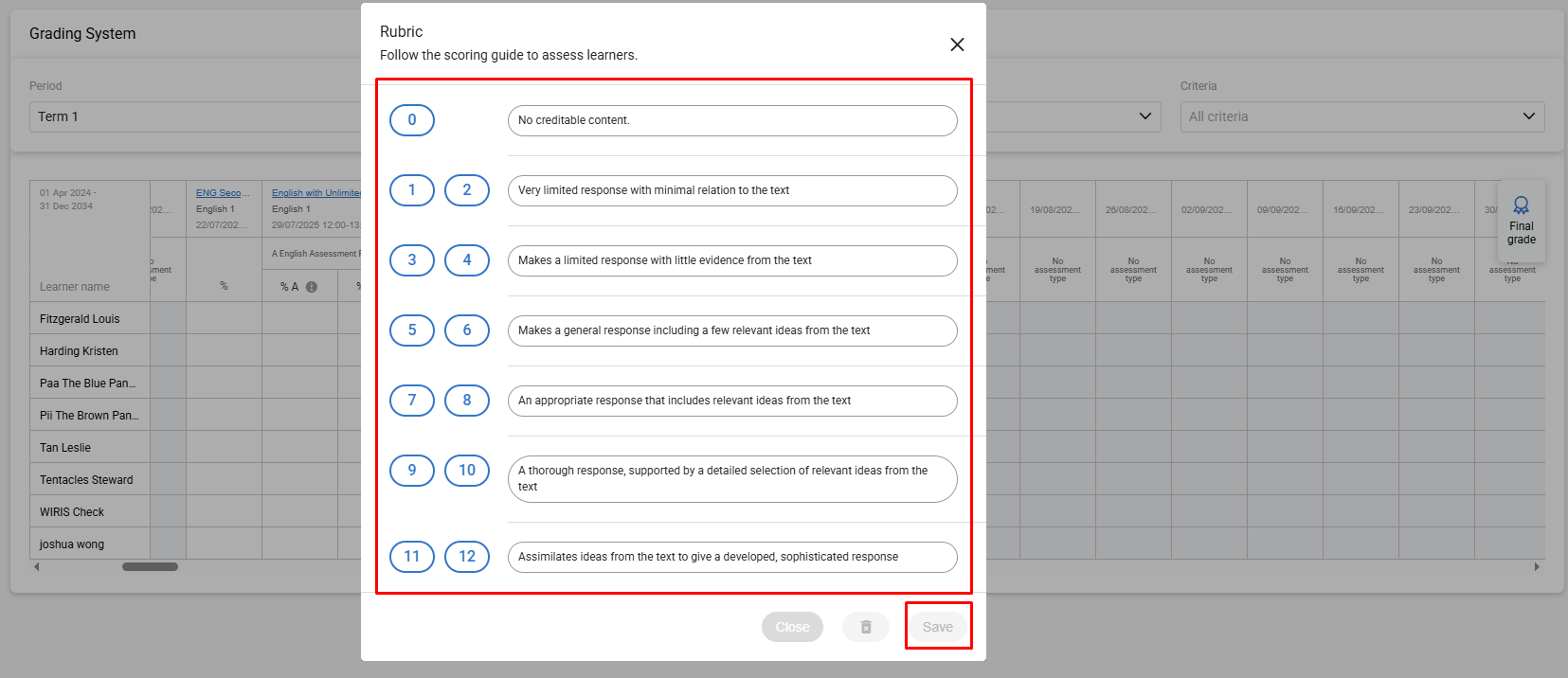
Task: Choose score 3 in the rubric
Action: point(412,260)
